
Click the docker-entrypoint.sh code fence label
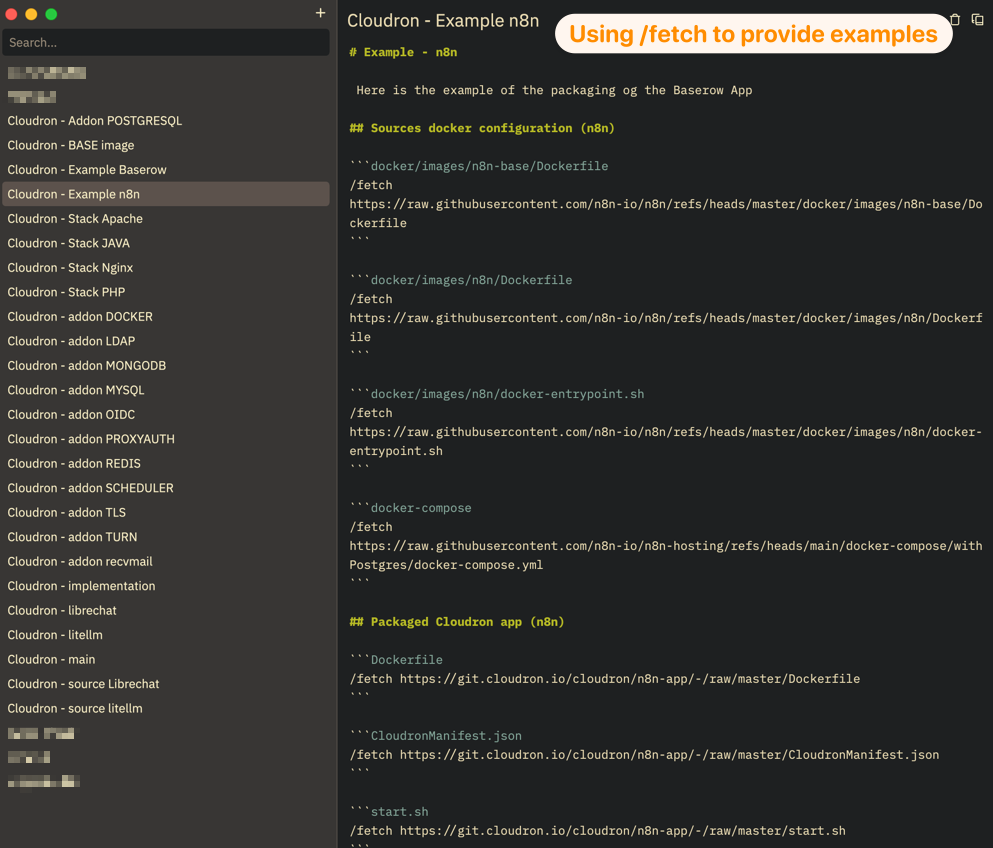[x=507, y=394]
